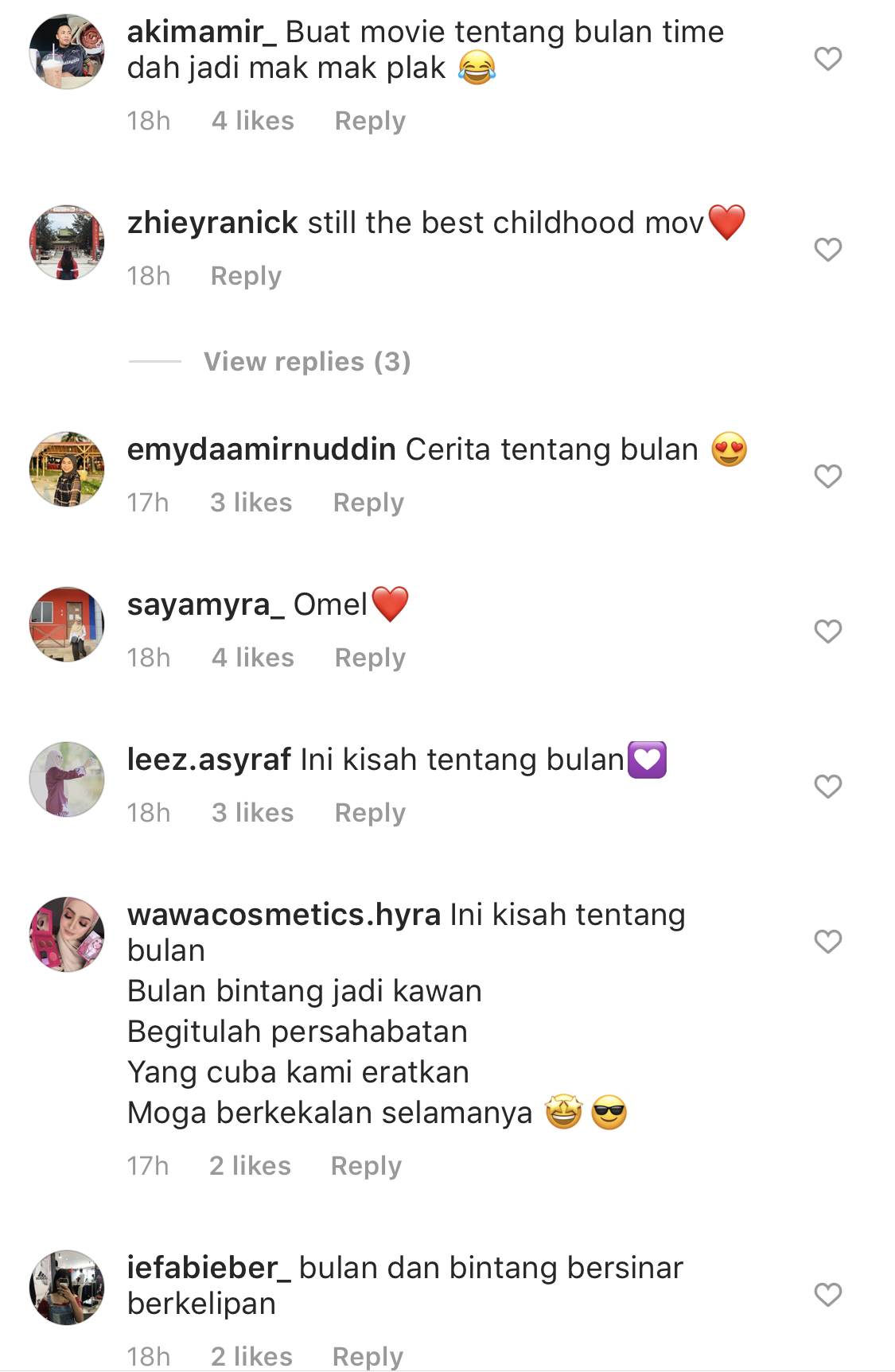Like wawacosmetics.hyra's comment heart
This screenshot has width=895, height=1372.
pyautogui.click(x=827, y=941)
